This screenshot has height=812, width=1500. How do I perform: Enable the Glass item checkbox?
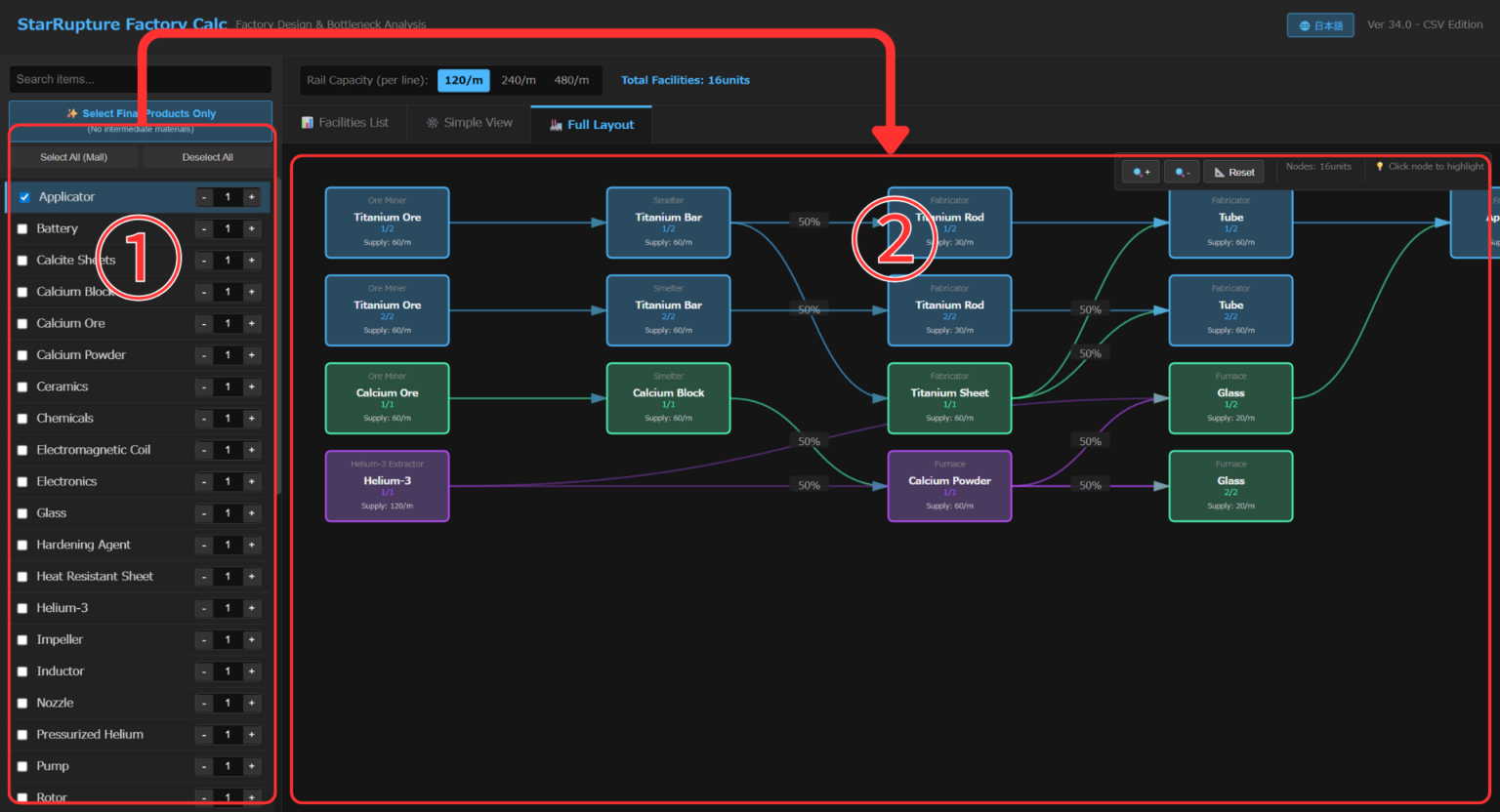pyautogui.click(x=22, y=512)
